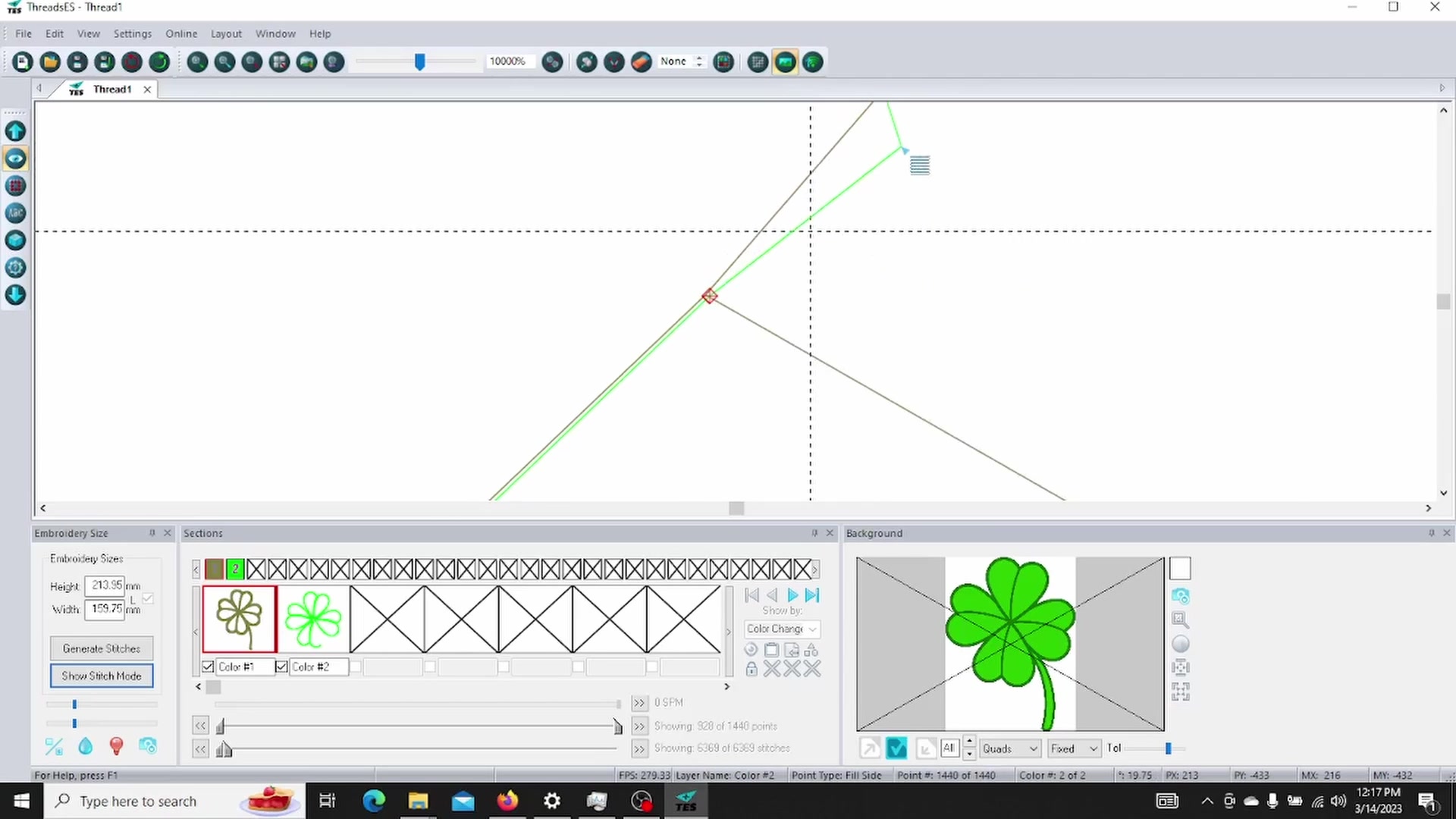This screenshot has width=1456, height=819.
Task: Open the Fixed dropdown
Action: tap(1074, 748)
